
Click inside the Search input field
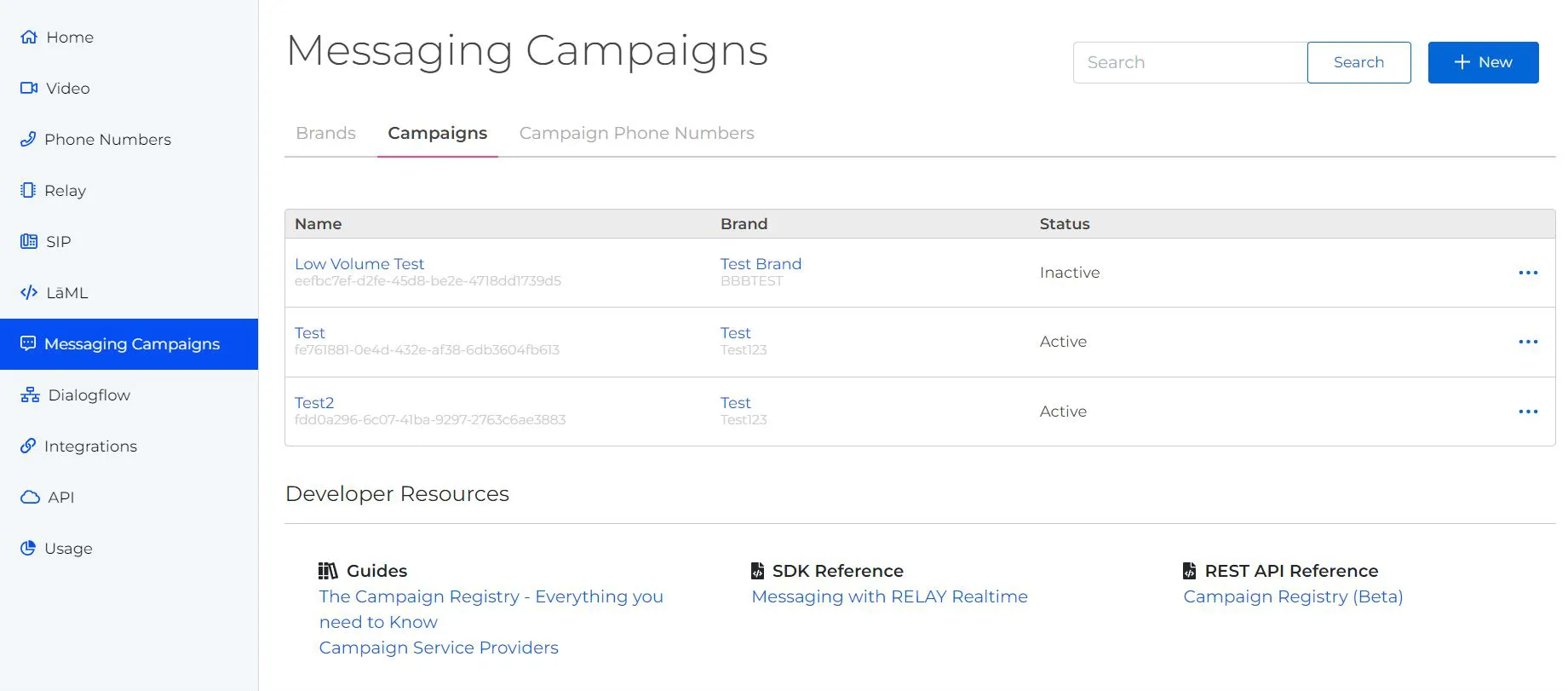(x=1189, y=62)
